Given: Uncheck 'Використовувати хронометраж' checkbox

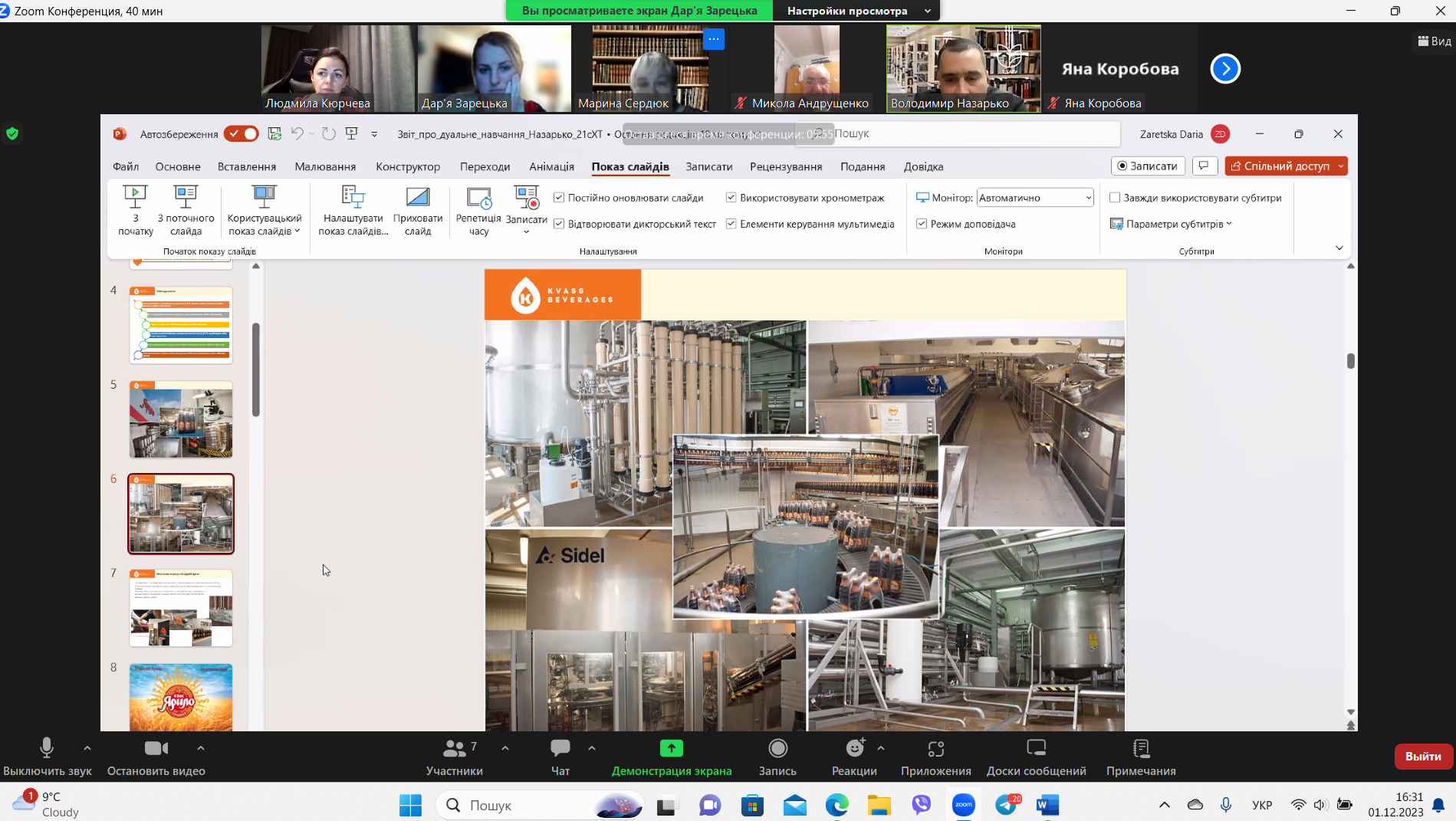Looking at the screenshot, I should 731,198.
